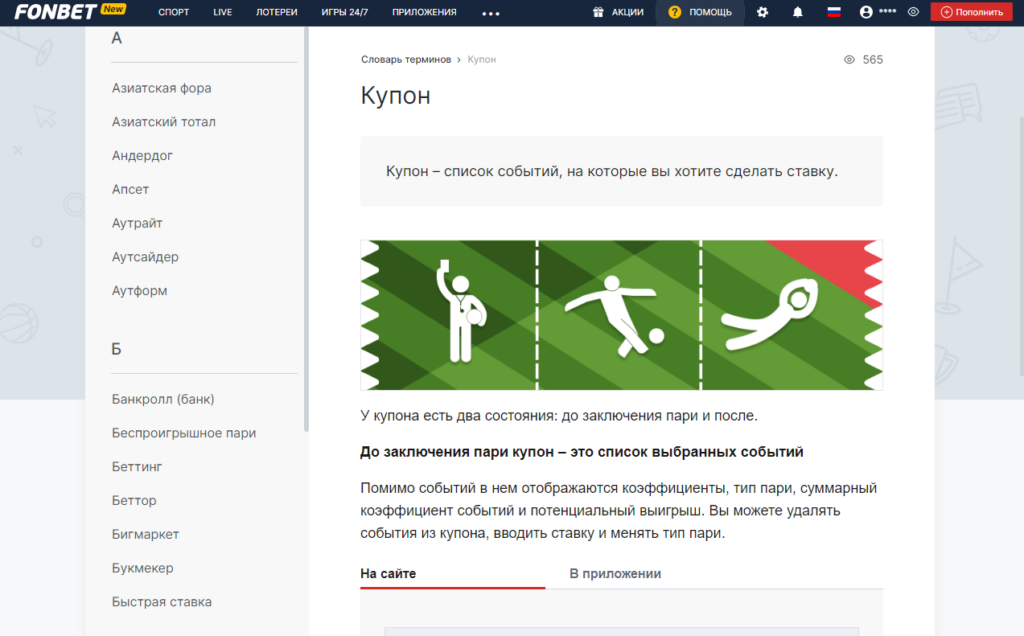
Task: Click the Купон page heading
Action: tap(395, 96)
